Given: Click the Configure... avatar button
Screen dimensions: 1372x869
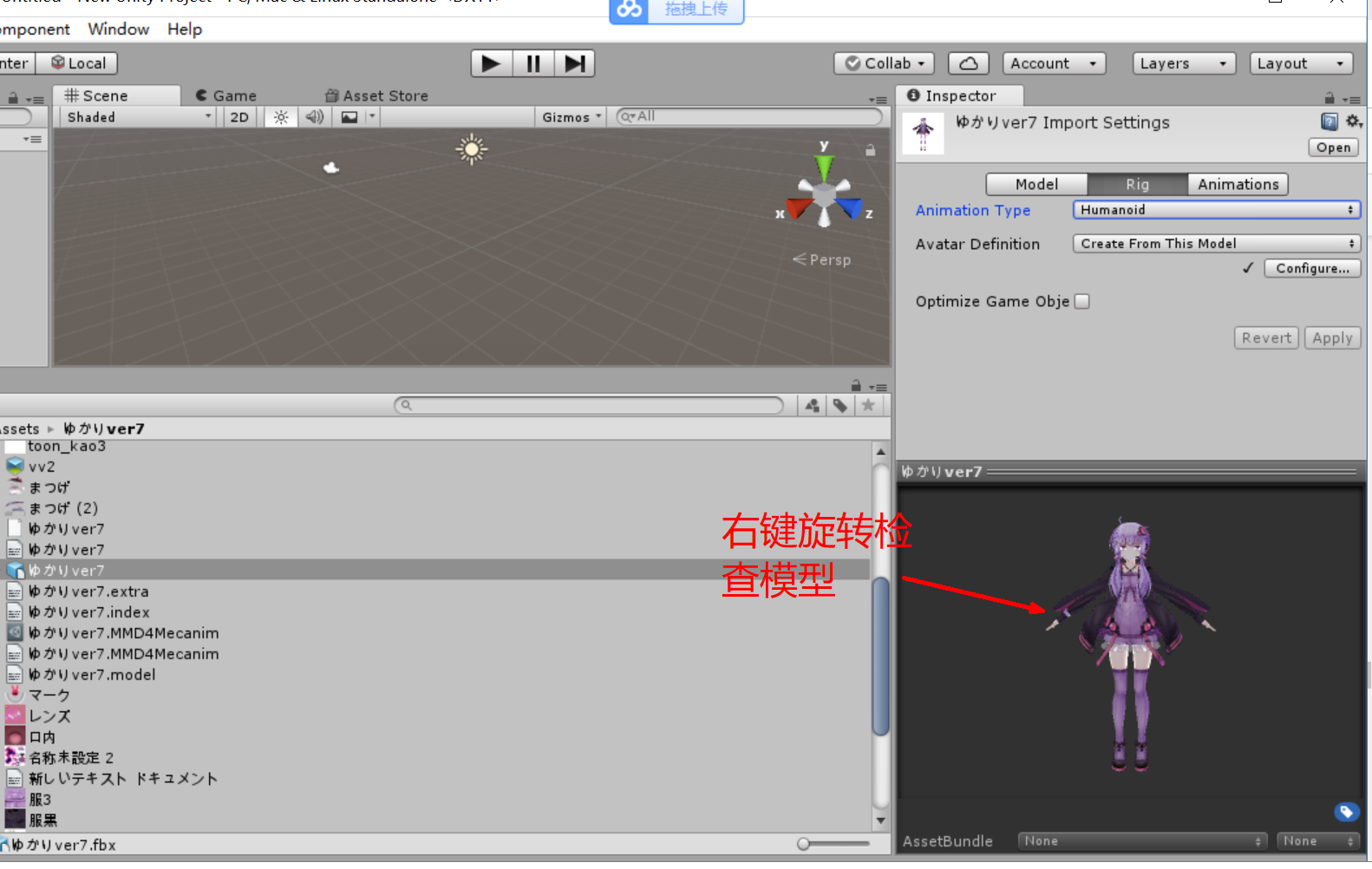Looking at the screenshot, I should 1312,268.
